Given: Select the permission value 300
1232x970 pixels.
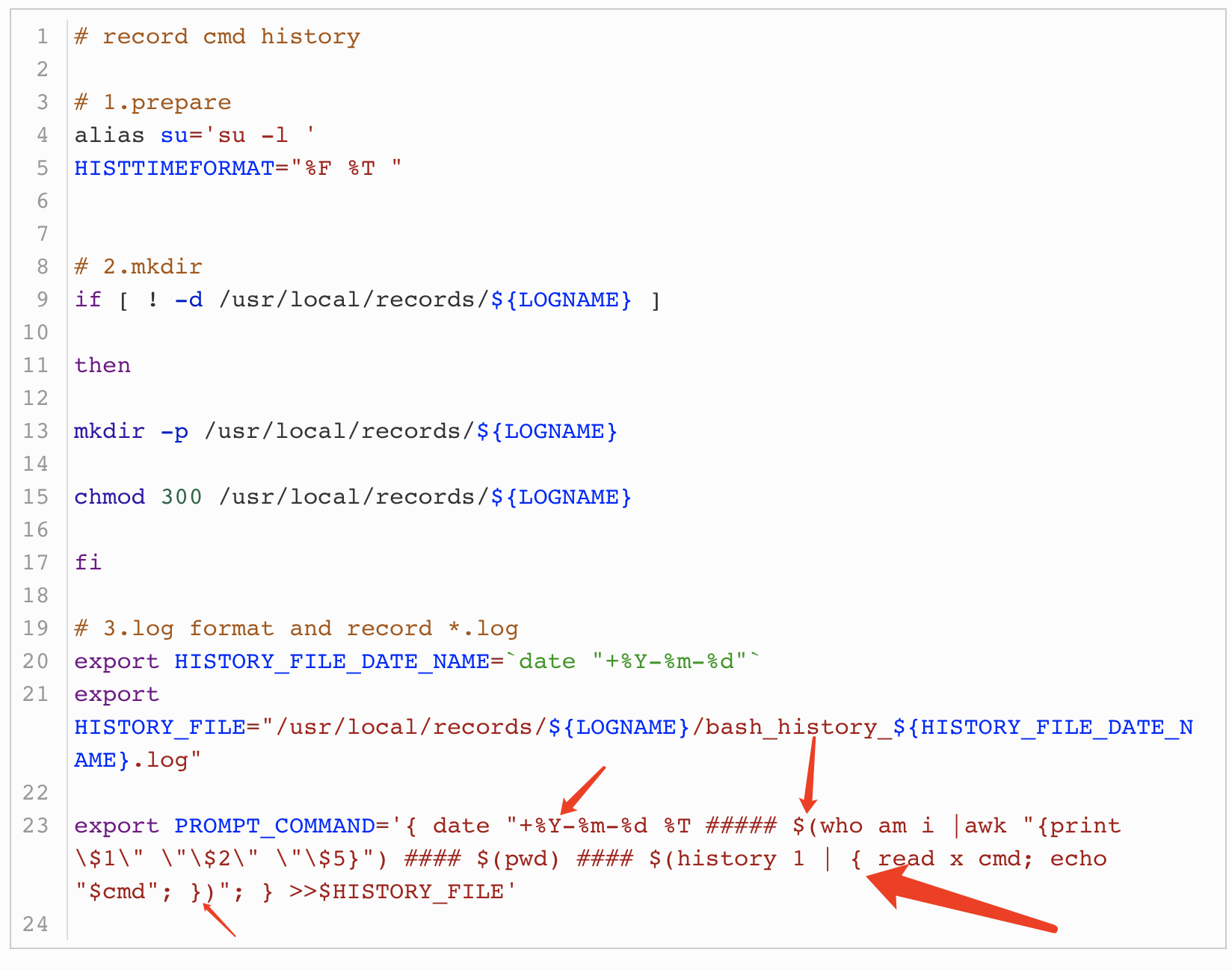Looking at the screenshot, I should 182,497.
